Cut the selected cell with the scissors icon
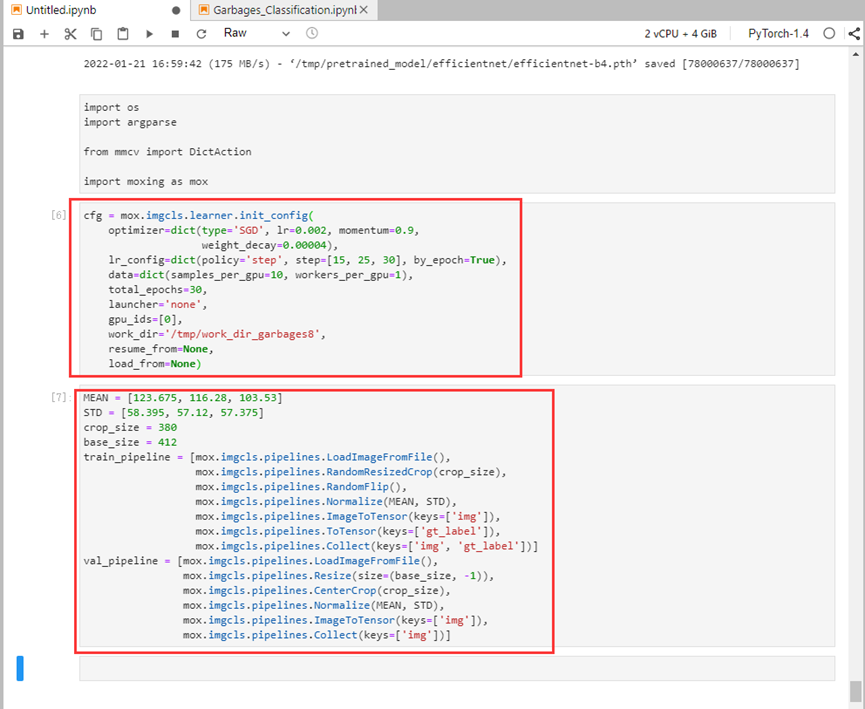 (70, 34)
